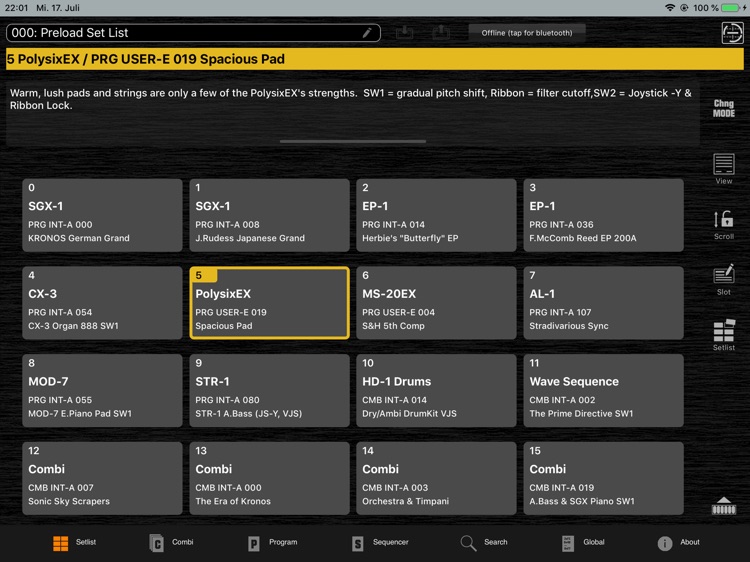Click the Search magnifier icon

(468, 543)
